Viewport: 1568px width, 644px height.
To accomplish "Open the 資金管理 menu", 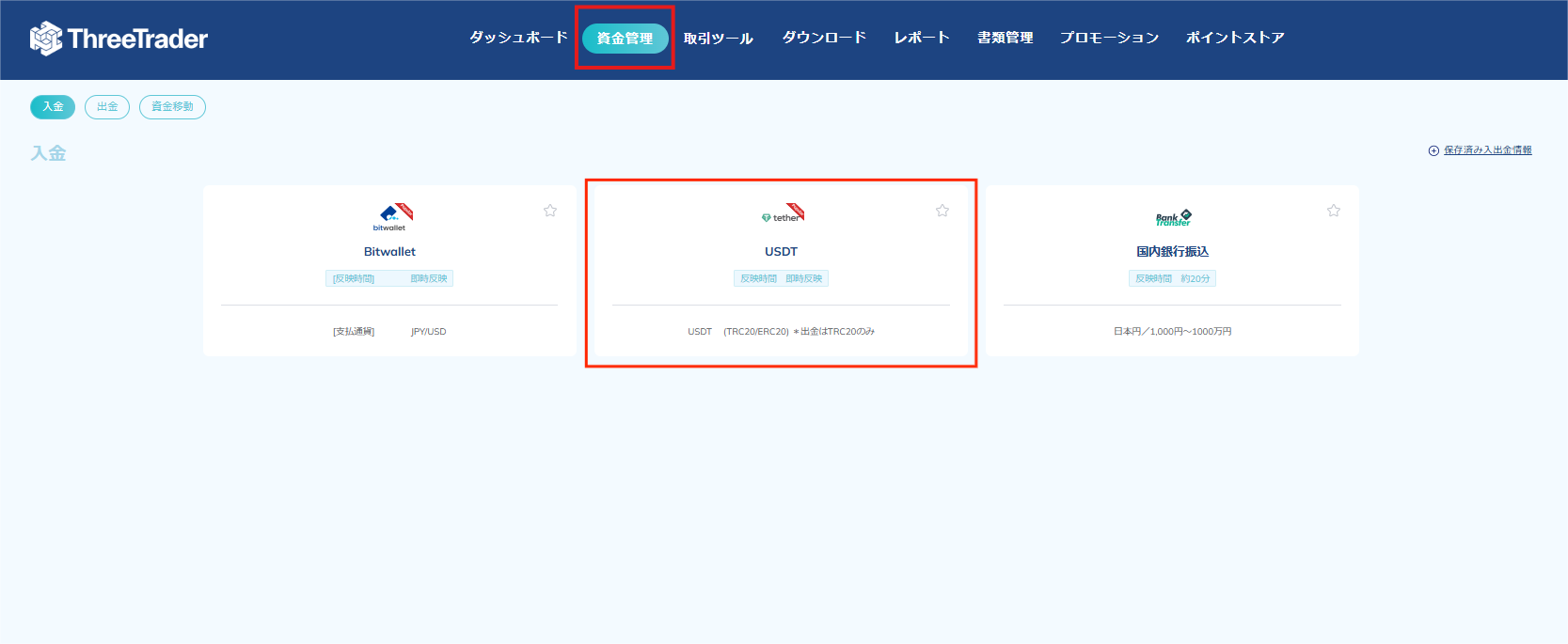I will pyautogui.click(x=625, y=39).
